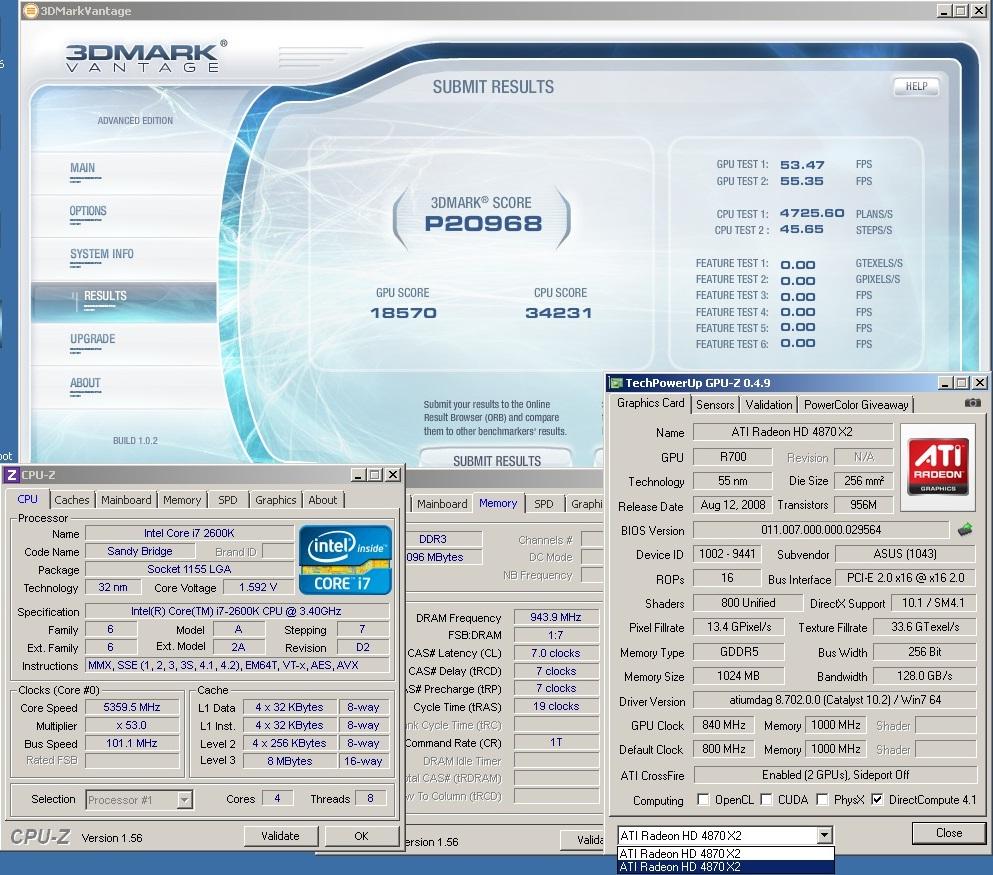Screen dimensions: 993x875
Task: Click the DRAM Frequency 943.9 MHz value
Action: pos(555,617)
